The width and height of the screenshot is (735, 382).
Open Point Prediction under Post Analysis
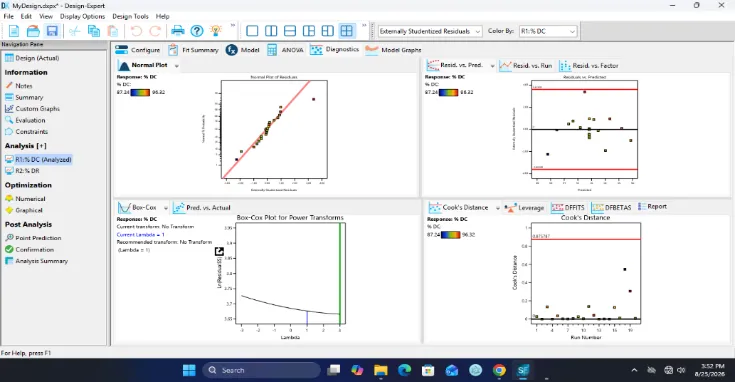coord(33,238)
